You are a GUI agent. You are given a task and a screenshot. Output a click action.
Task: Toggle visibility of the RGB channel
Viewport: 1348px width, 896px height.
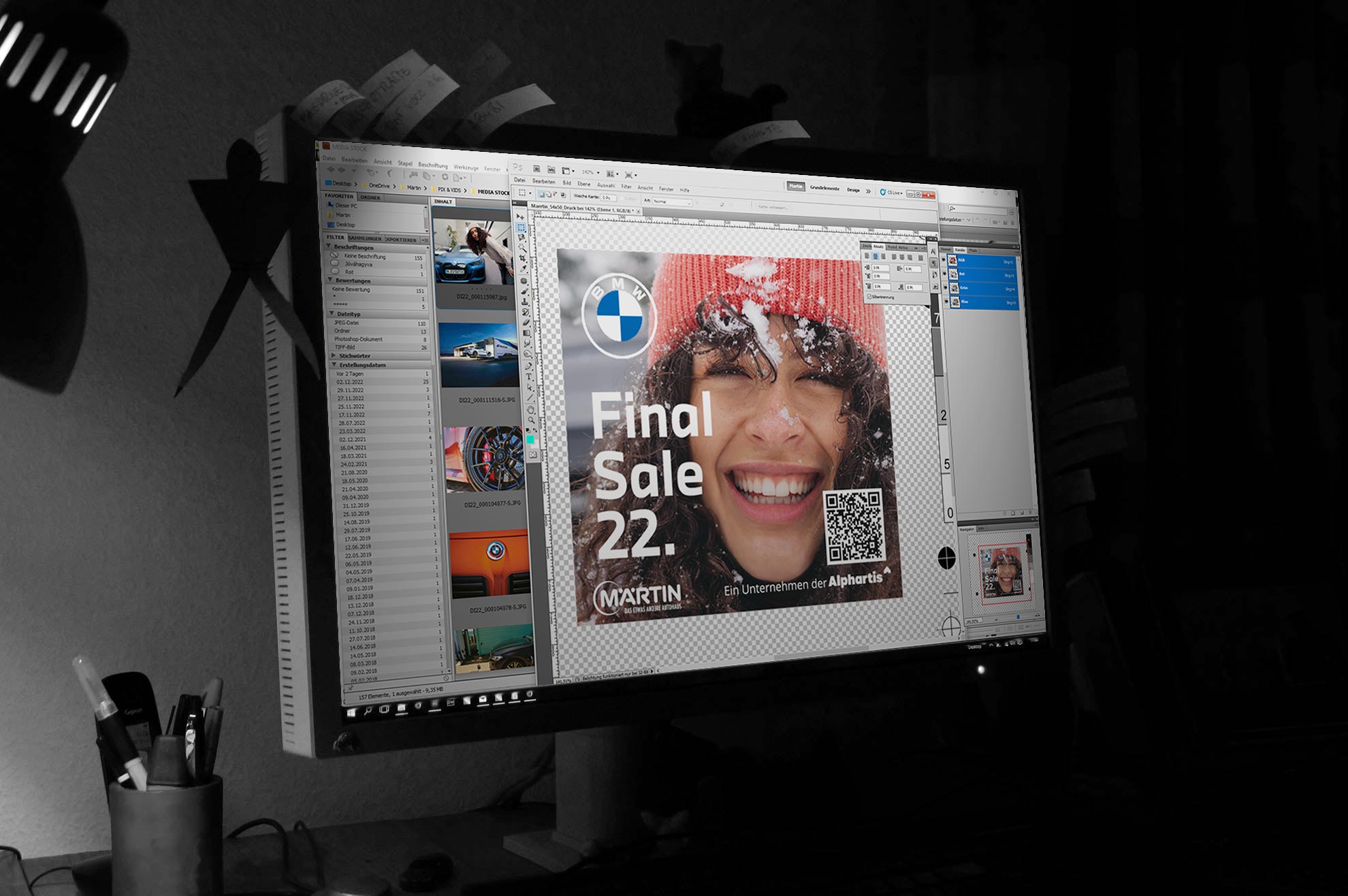pos(944,260)
